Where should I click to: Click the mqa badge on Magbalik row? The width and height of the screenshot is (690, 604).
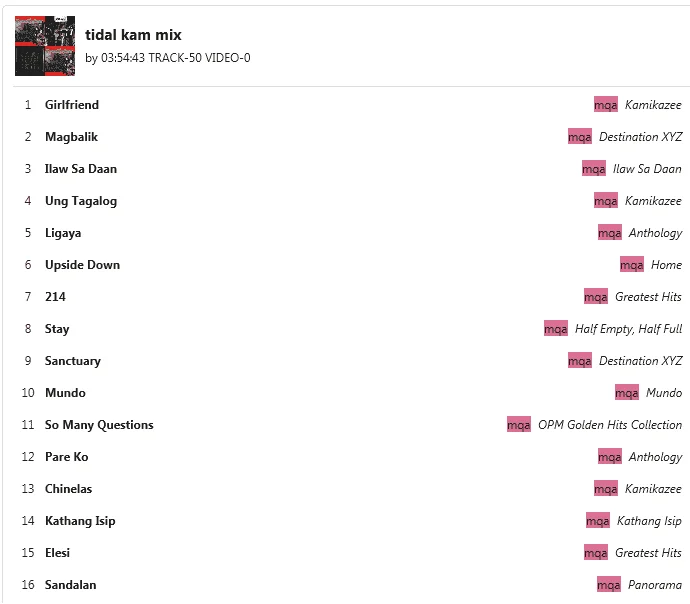tap(580, 137)
